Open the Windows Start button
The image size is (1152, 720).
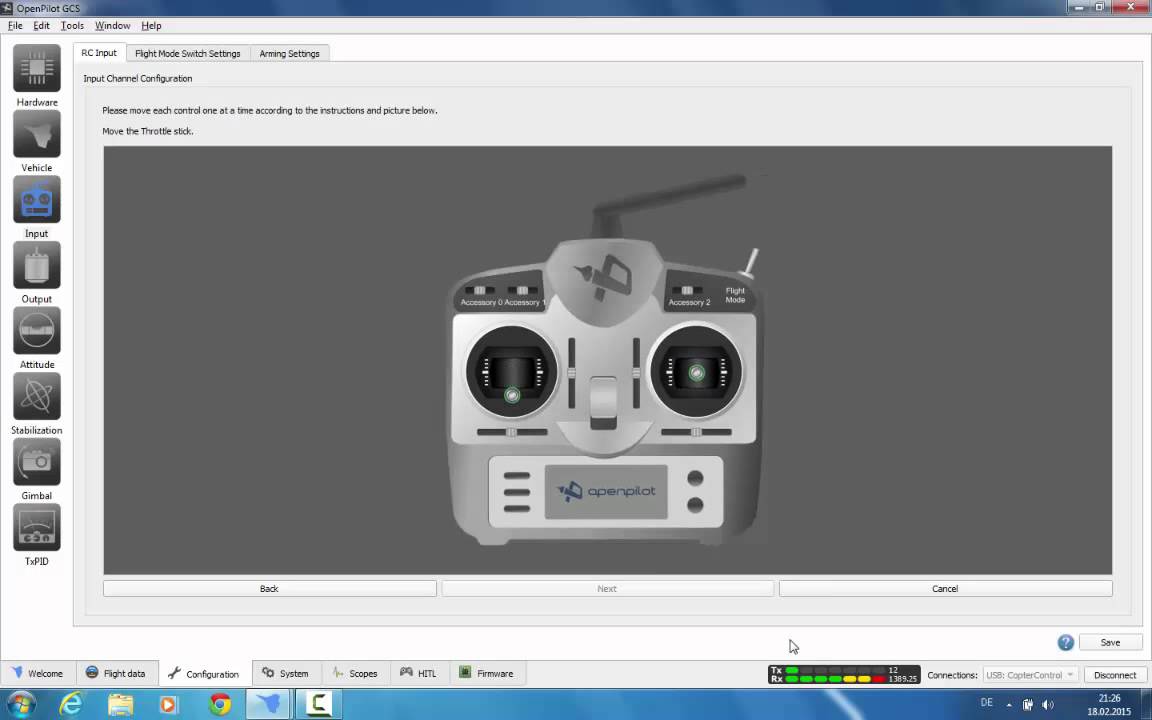coord(21,705)
